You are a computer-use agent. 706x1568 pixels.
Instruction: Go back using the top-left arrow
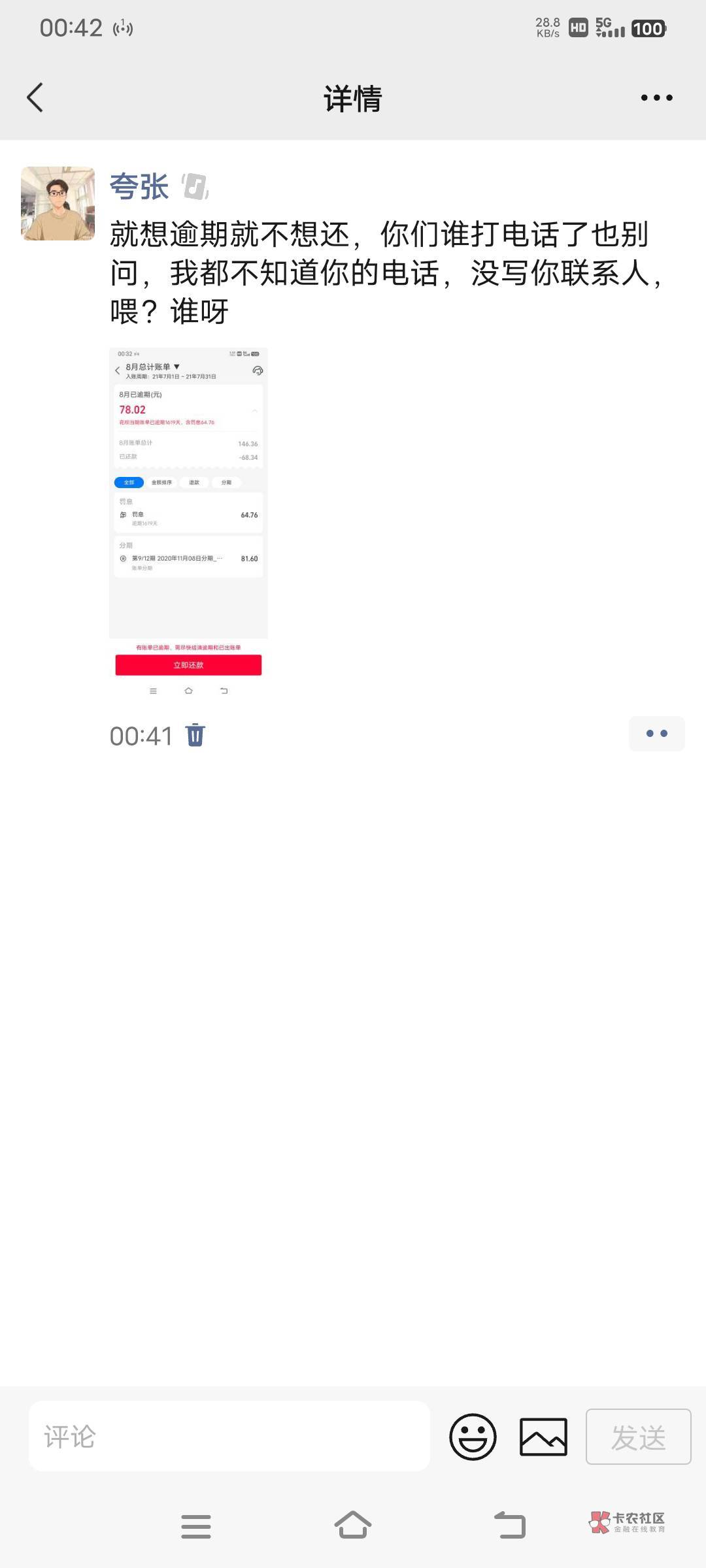(x=35, y=98)
